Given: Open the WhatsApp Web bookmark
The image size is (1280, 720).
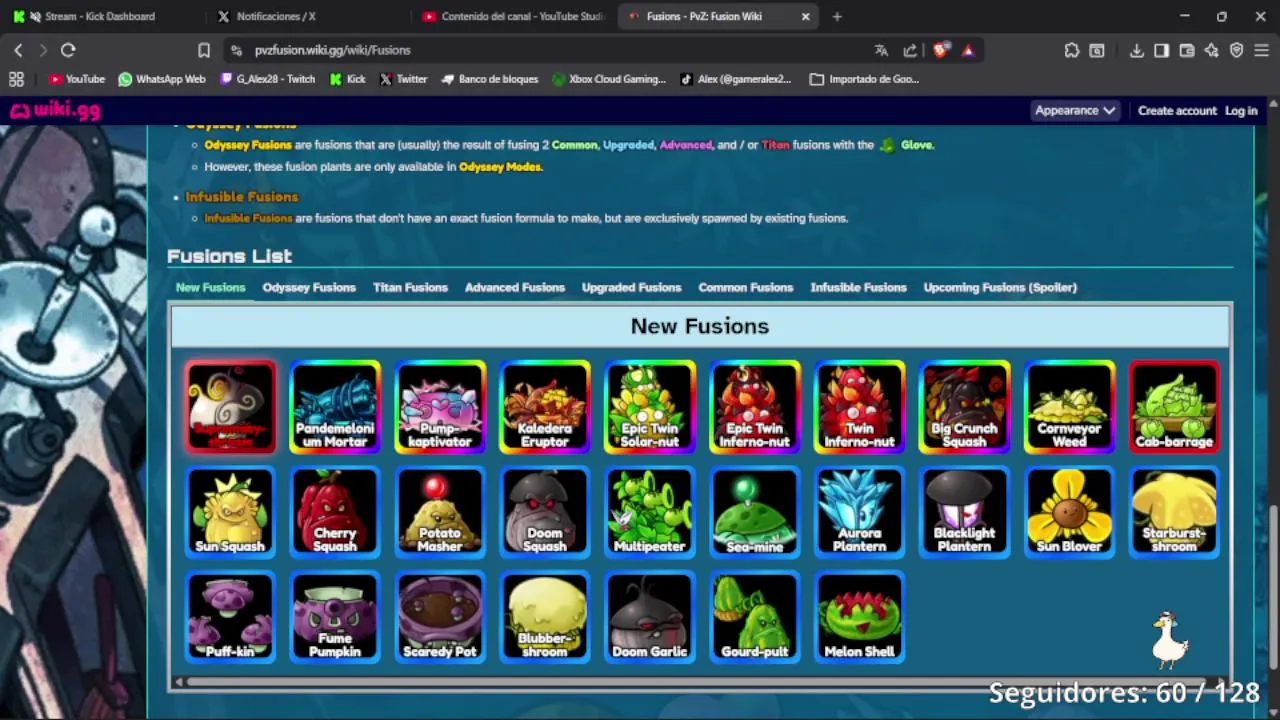Looking at the screenshot, I should 162,79.
